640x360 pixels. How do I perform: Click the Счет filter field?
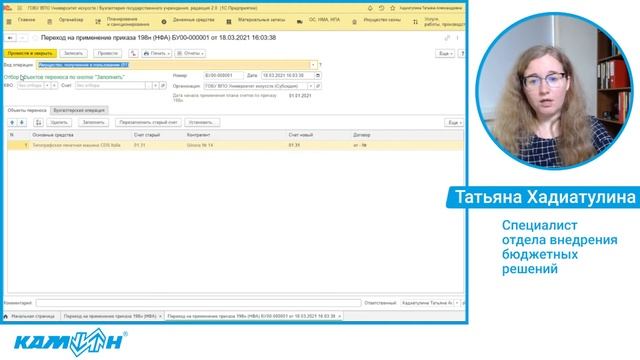click(x=110, y=86)
